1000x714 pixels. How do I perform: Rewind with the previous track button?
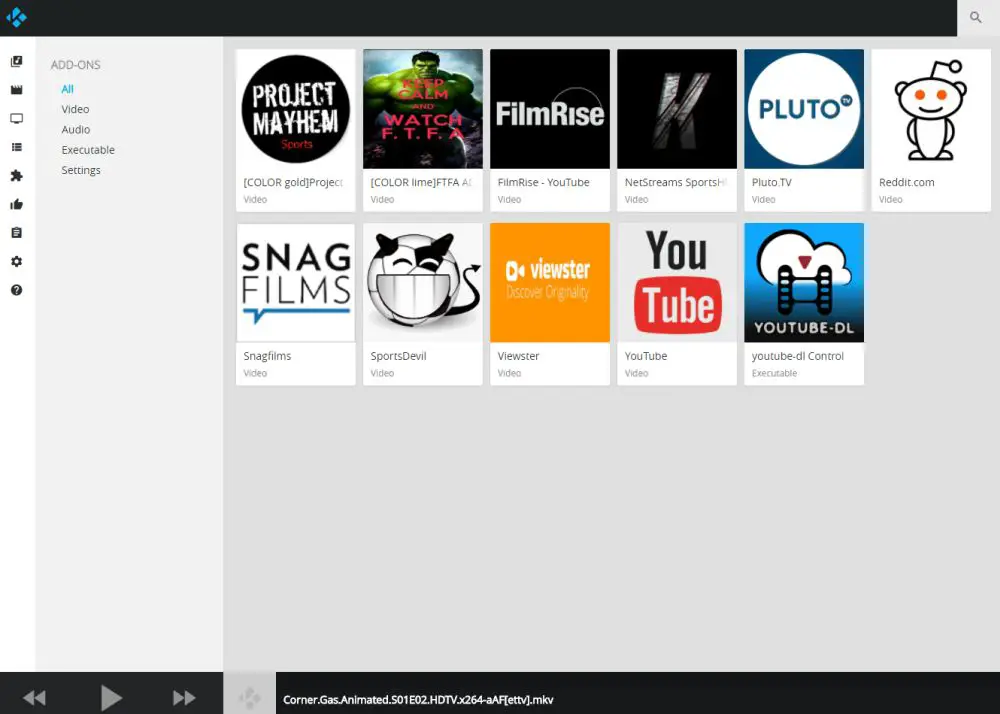click(34, 698)
